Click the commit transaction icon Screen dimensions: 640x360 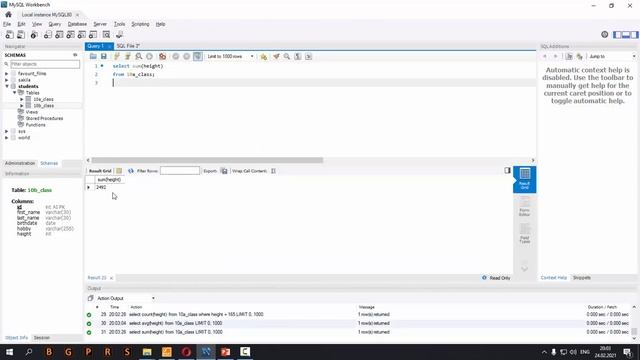[176, 56]
